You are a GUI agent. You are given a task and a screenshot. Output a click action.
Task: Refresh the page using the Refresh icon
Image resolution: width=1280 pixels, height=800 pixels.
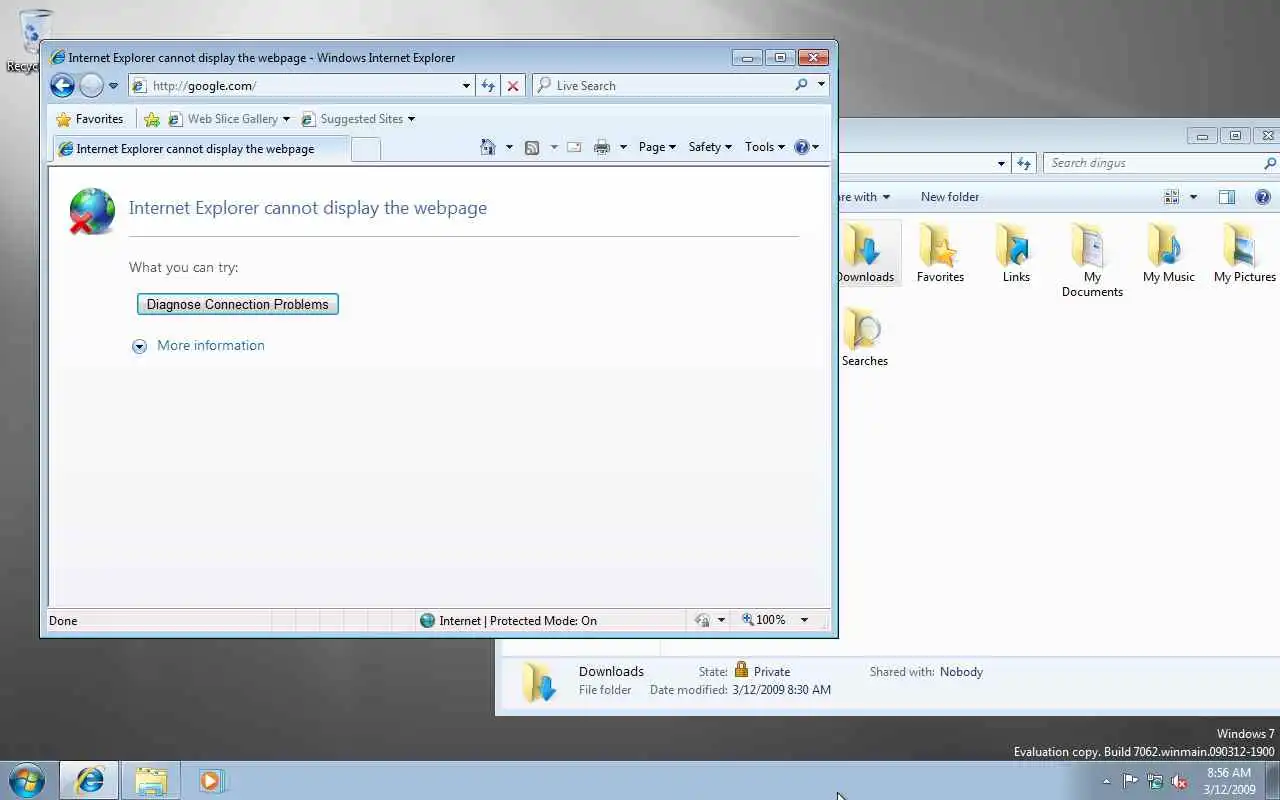[x=488, y=86]
